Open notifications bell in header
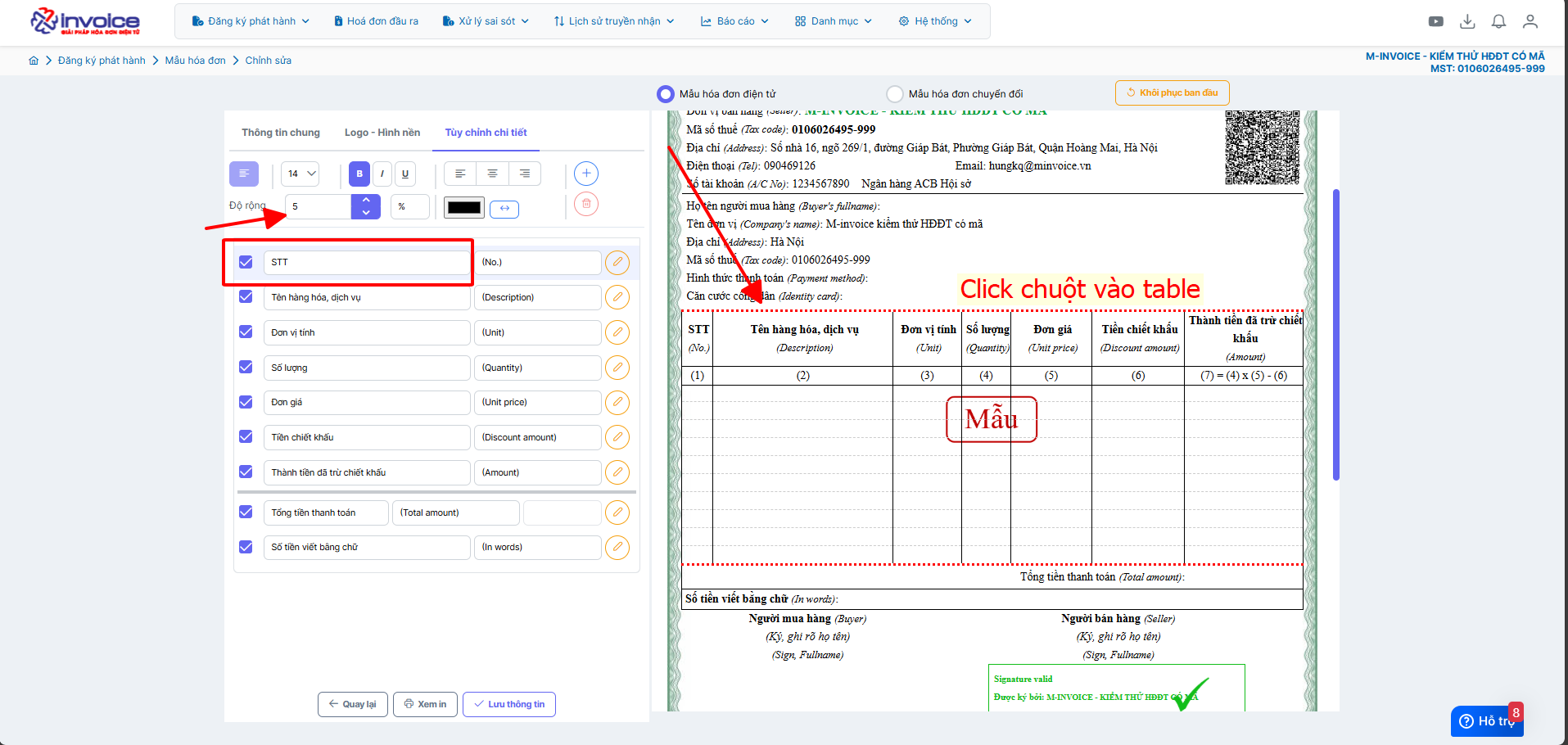The height and width of the screenshot is (745, 1568). click(1498, 21)
